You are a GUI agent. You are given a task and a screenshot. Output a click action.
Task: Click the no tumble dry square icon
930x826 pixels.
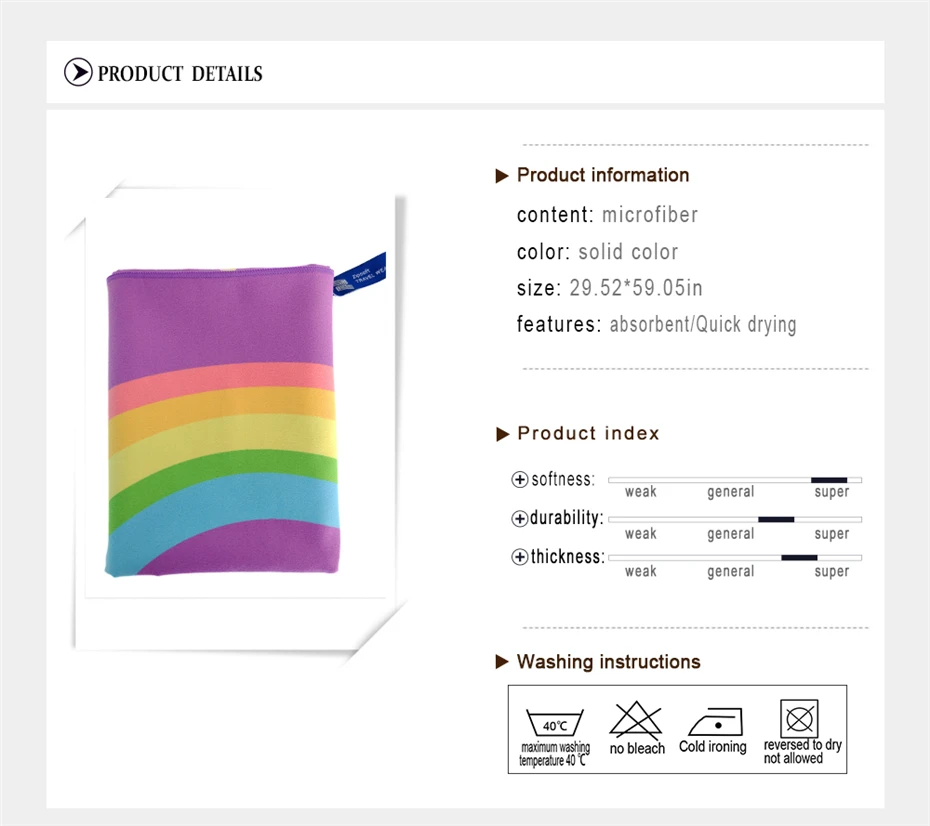pyautogui.click(x=799, y=719)
